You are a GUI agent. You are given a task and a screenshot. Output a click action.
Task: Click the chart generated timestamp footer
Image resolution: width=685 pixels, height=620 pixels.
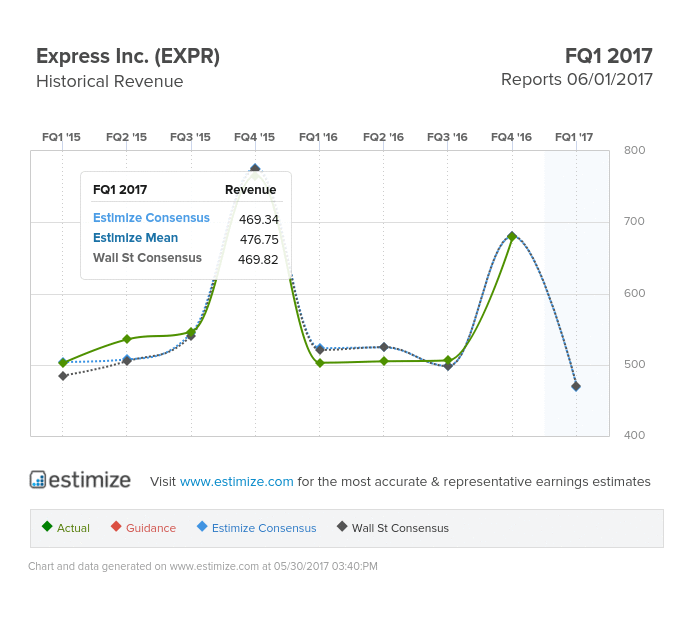pyautogui.click(x=203, y=566)
